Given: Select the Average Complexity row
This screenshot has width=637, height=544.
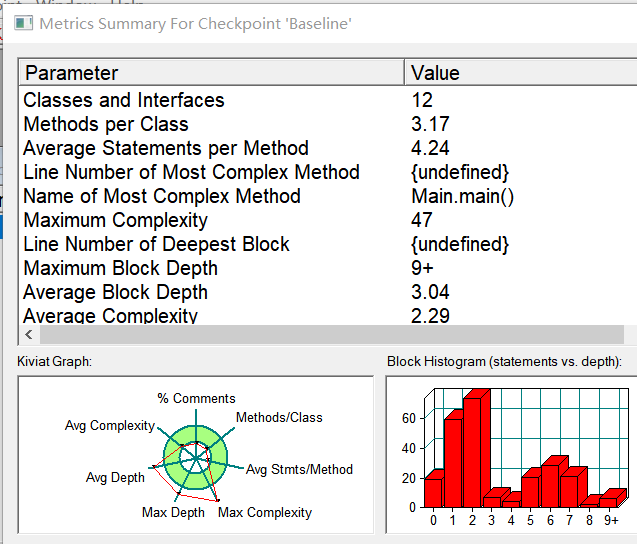Looking at the screenshot, I should pos(328,315).
